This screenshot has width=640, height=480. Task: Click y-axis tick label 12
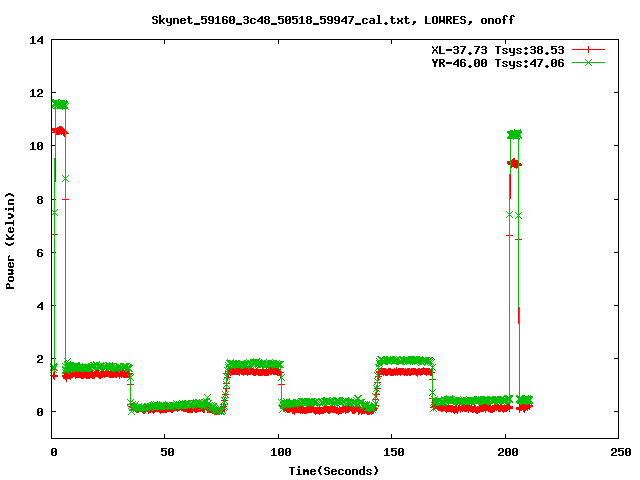point(36,93)
